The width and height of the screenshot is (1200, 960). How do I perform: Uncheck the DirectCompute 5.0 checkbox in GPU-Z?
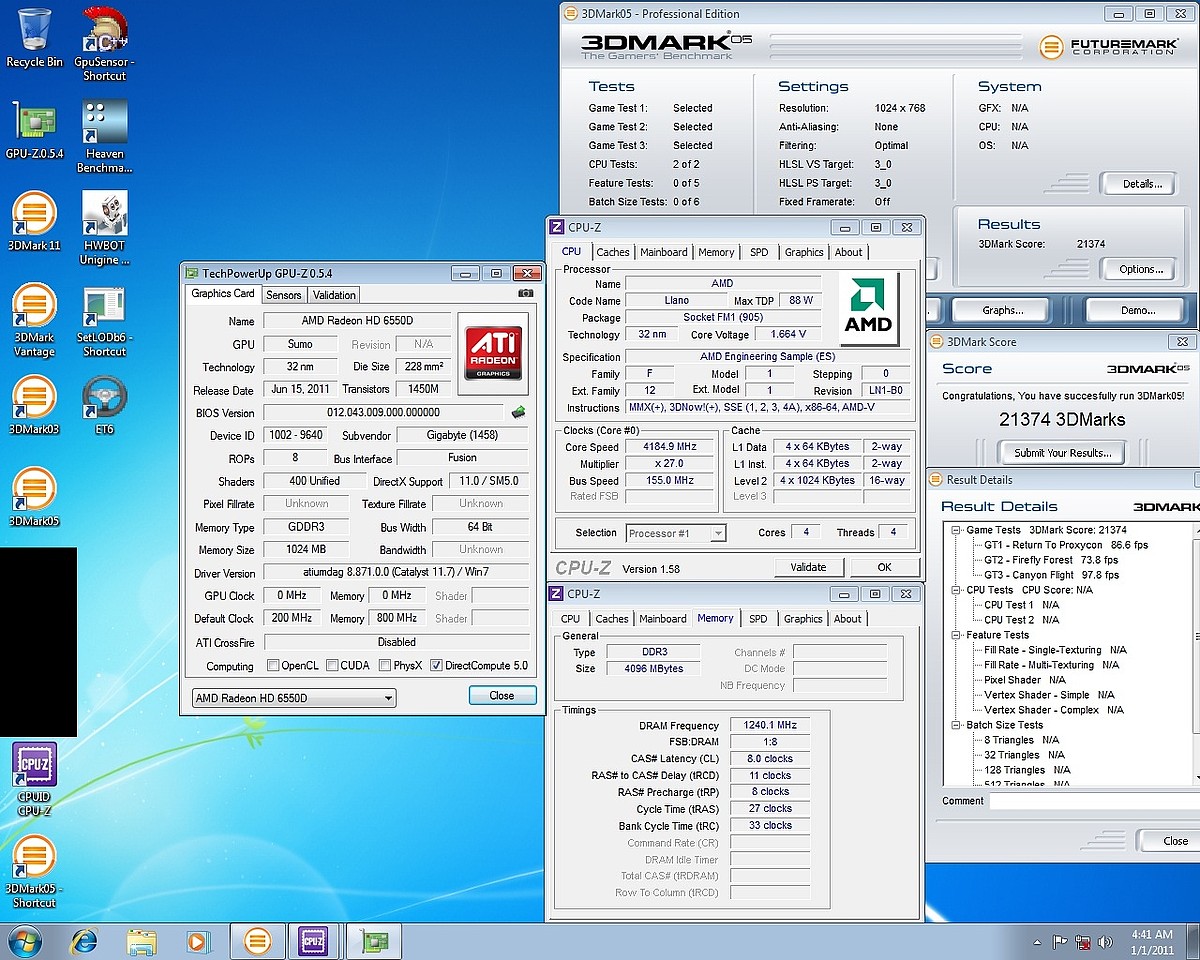point(436,666)
